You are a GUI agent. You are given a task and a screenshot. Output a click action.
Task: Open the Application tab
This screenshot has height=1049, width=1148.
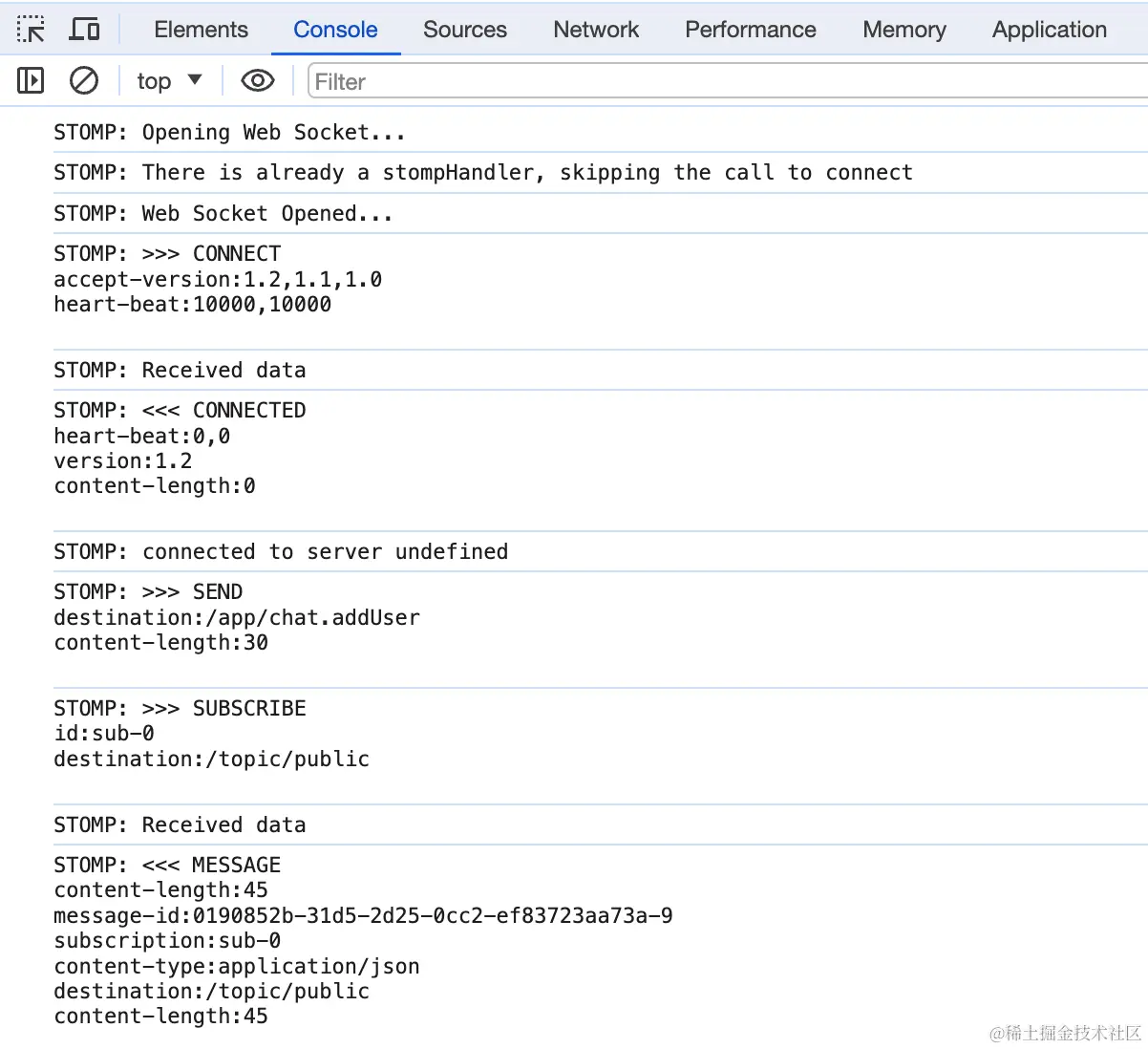pyautogui.click(x=1050, y=30)
